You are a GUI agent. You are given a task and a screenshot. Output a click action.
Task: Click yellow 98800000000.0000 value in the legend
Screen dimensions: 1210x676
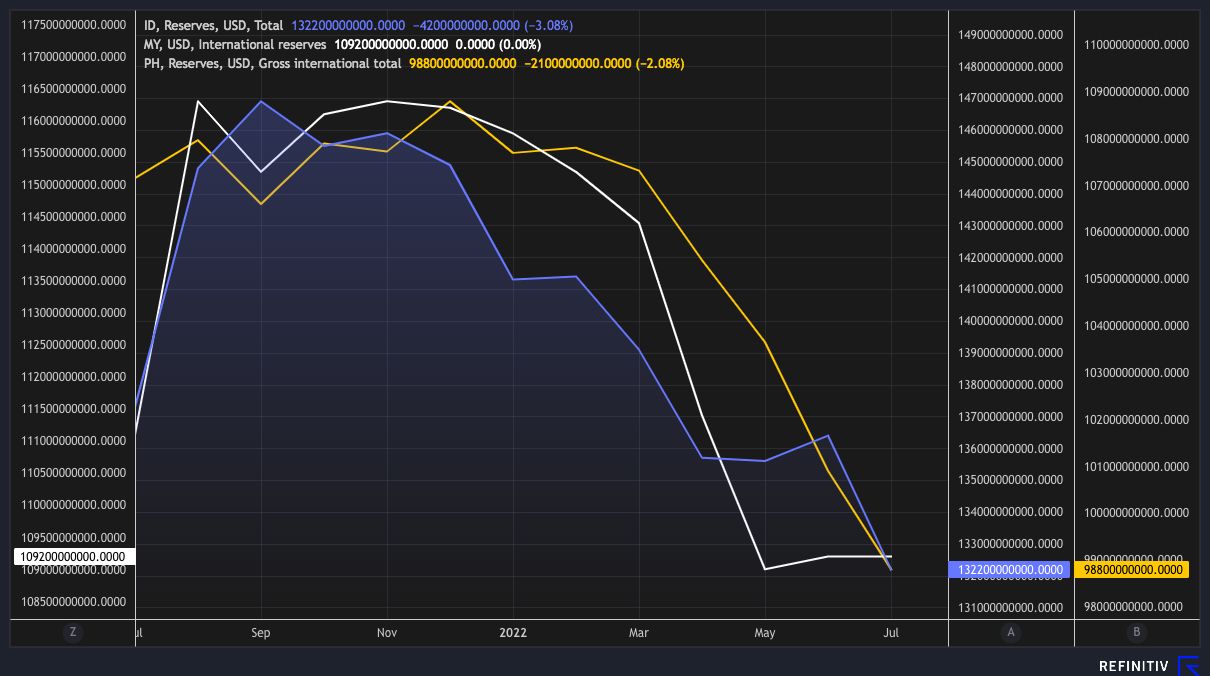(x=463, y=63)
